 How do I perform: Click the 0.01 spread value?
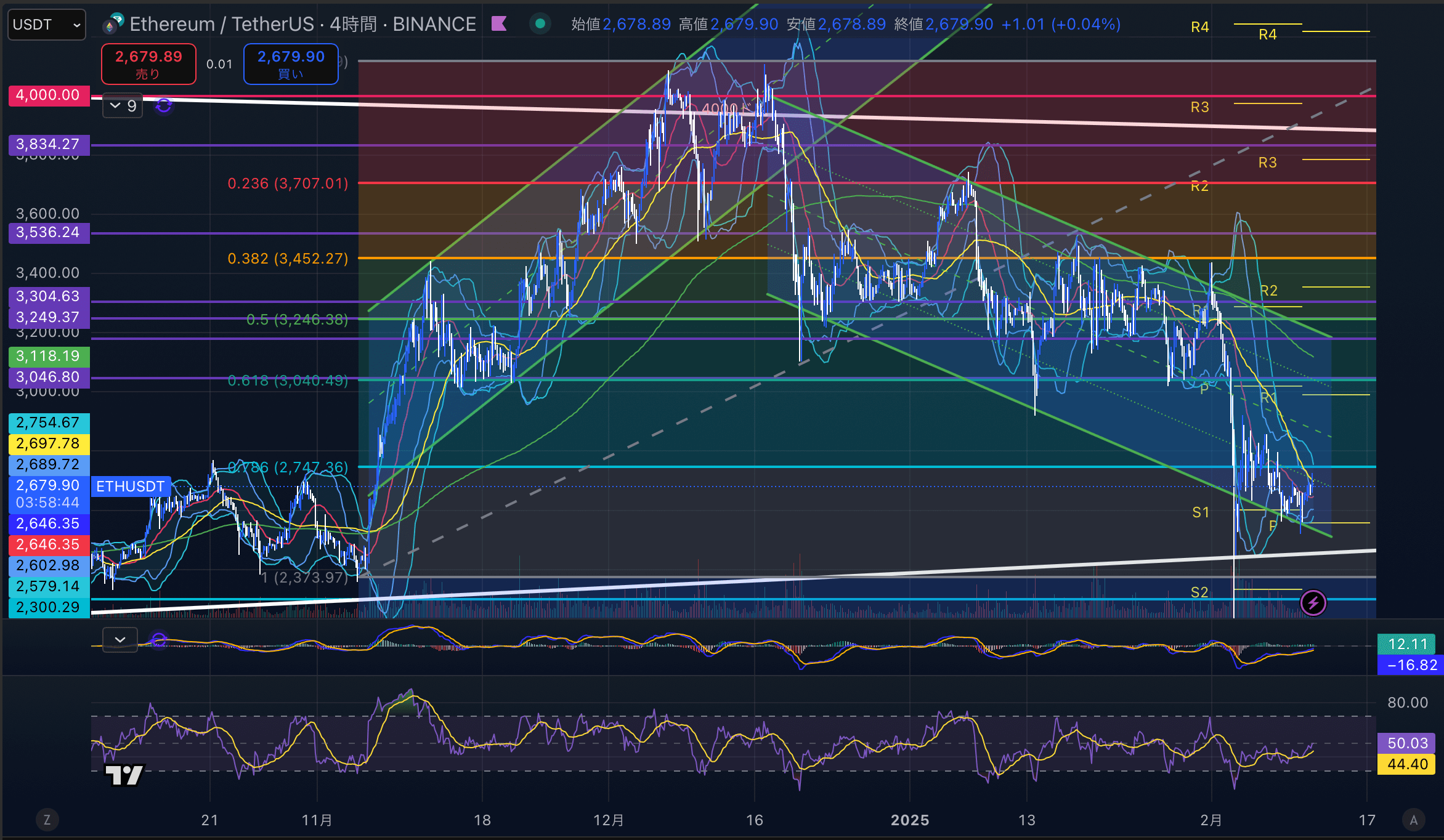click(219, 64)
